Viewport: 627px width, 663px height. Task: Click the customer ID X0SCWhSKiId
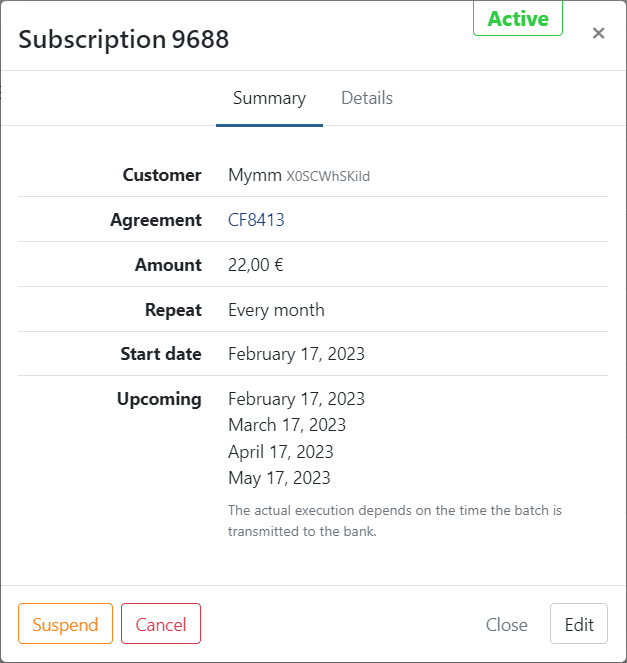[328, 177]
